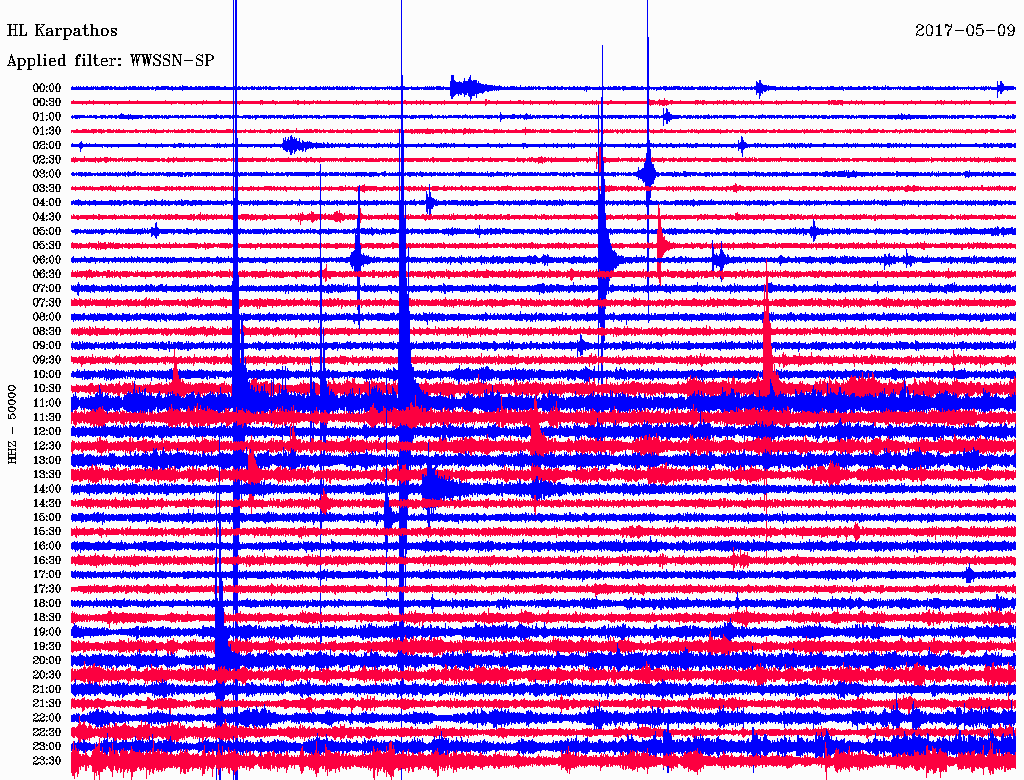Select the 04:00 time label
This screenshot has width=1024, height=780.
(47, 203)
